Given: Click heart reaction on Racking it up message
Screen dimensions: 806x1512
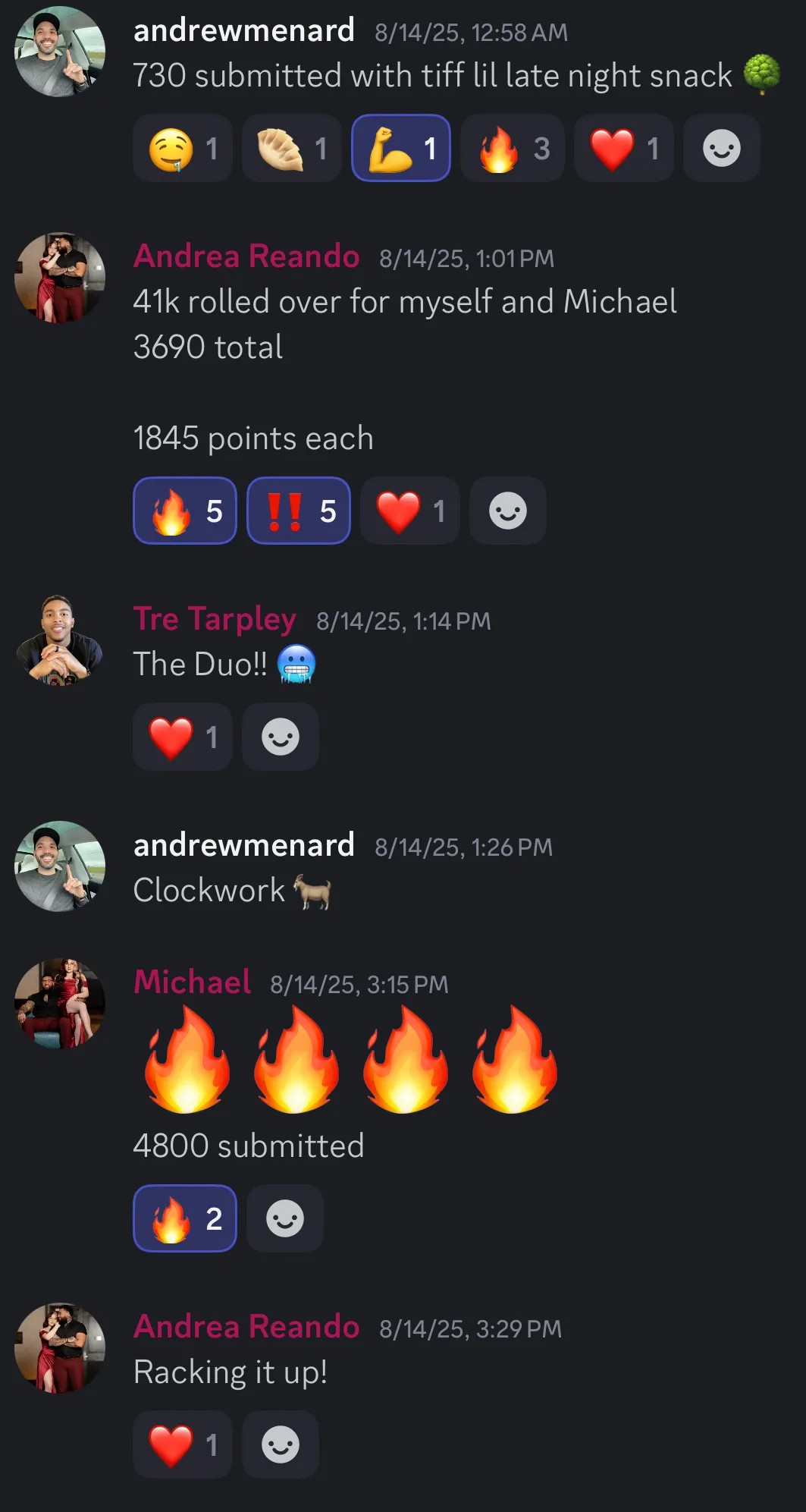Looking at the screenshot, I should pyautogui.click(x=183, y=1444).
